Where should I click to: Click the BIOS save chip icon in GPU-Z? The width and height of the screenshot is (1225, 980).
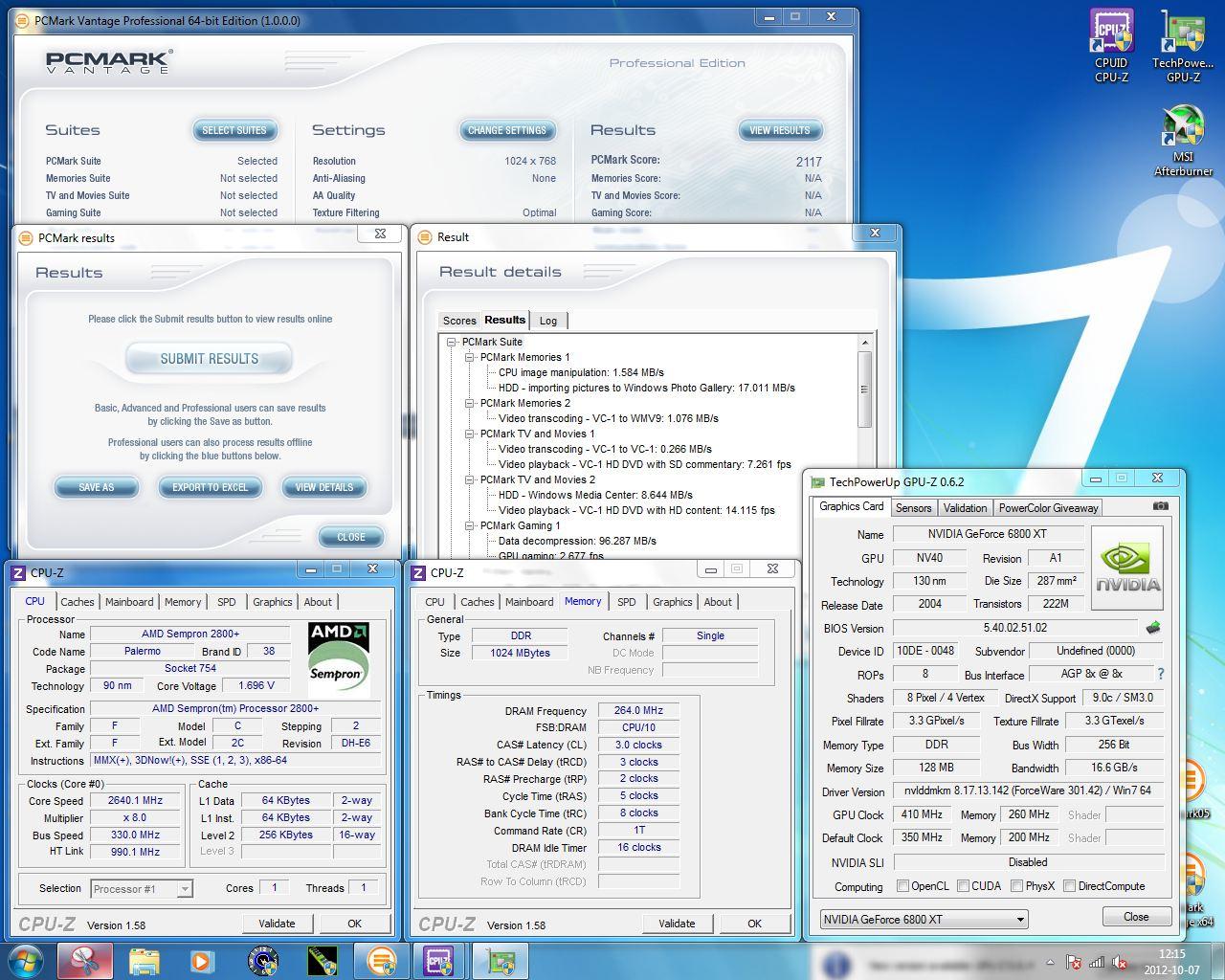[x=1152, y=628]
